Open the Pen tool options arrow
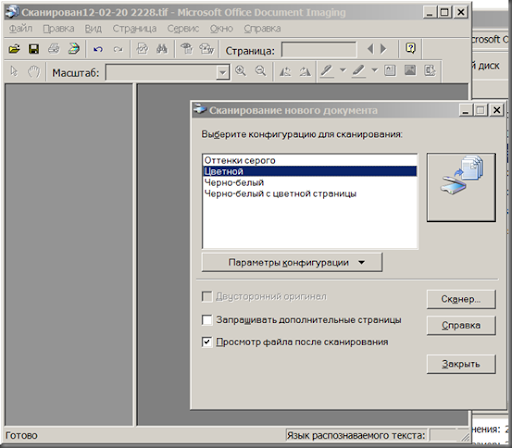The height and width of the screenshot is (448, 512). (343, 70)
